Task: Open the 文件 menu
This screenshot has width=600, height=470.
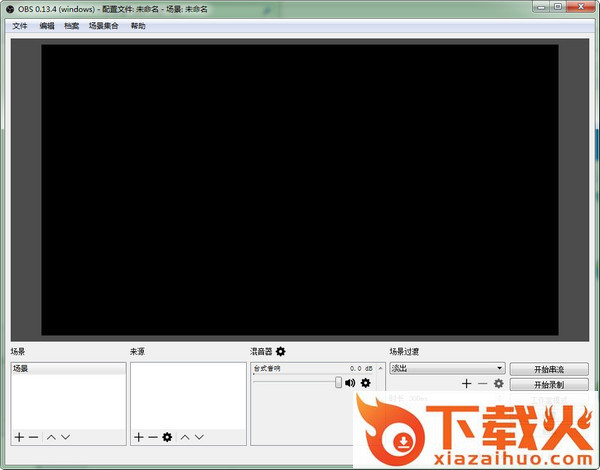Action: pyautogui.click(x=20, y=26)
